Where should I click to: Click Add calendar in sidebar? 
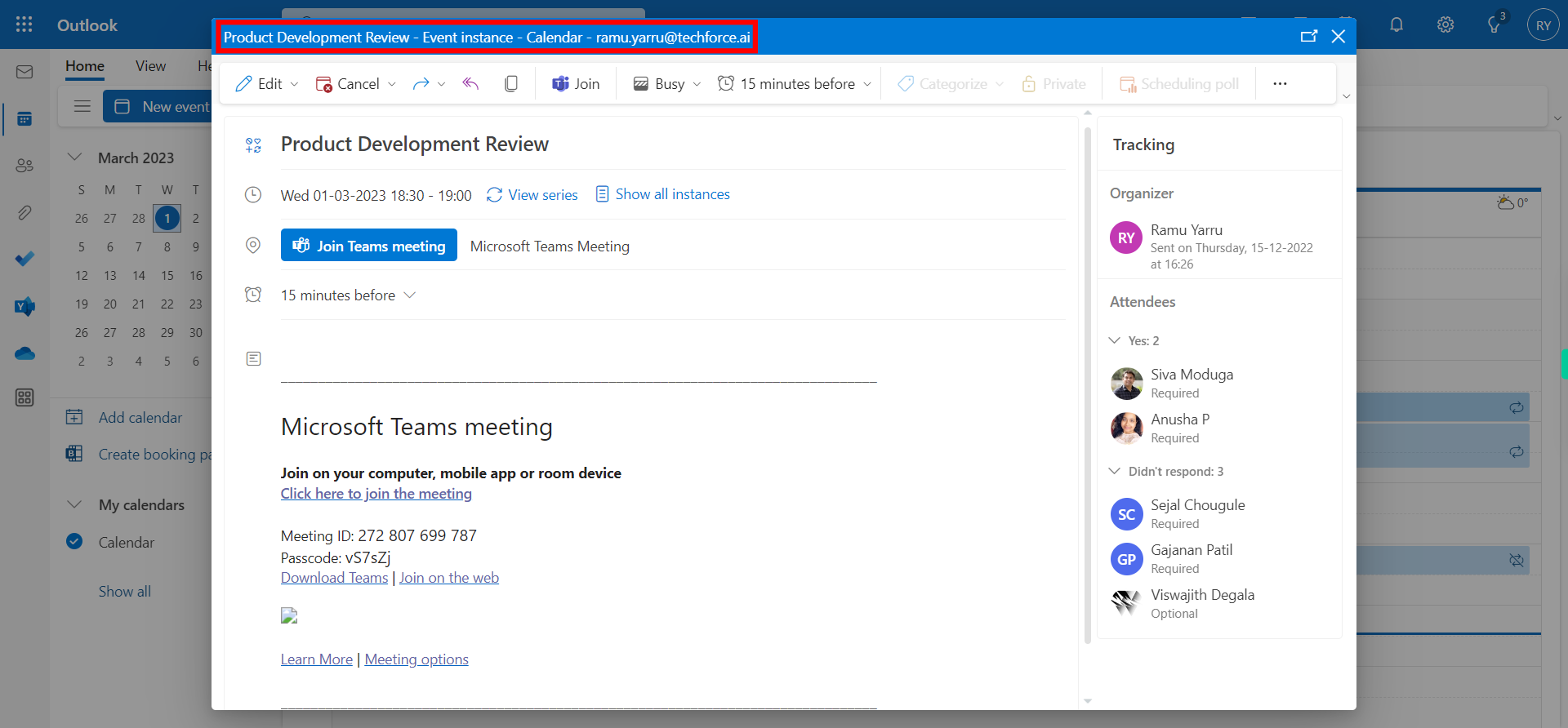[x=125, y=417]
